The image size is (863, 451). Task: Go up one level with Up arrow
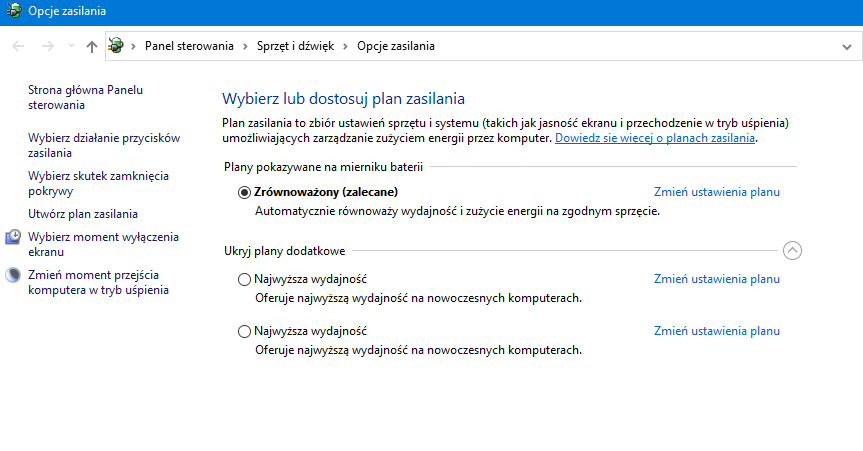click(91, 46)
